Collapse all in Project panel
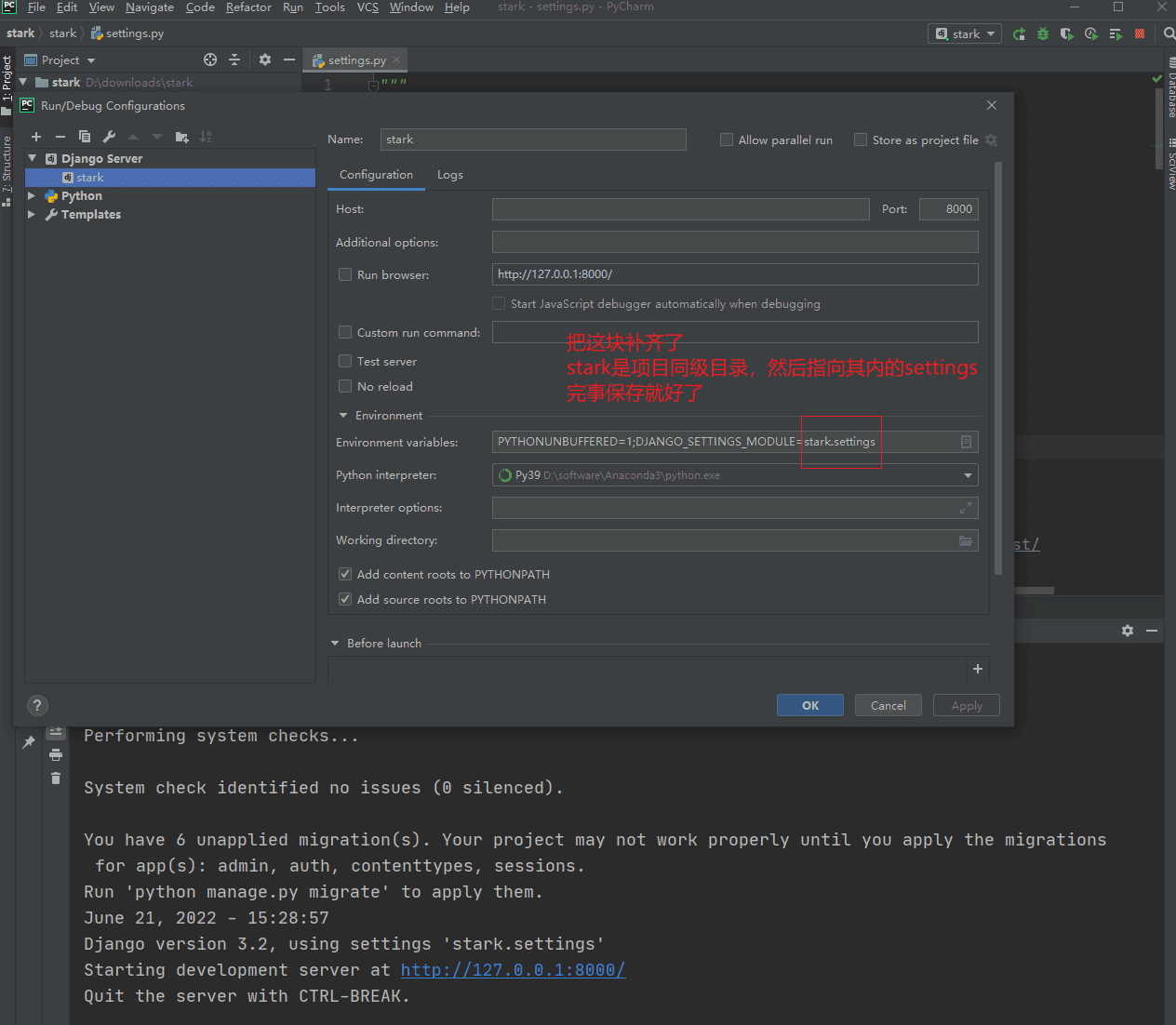1176x1025 pixels. (234, 60)
